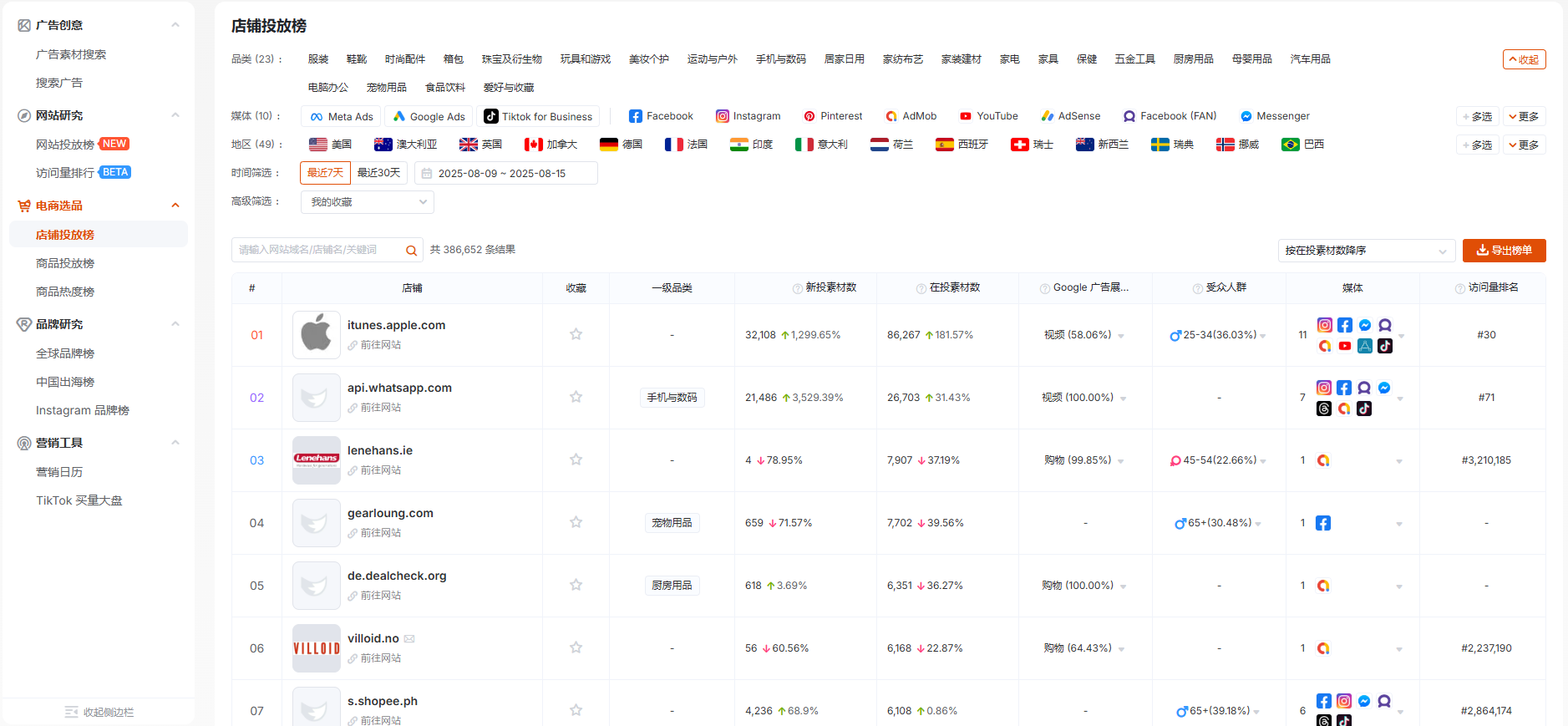Open 网站投放榜 in sidebar
Viewport: 1568px width, 726px height.
[x=65, y=145]
